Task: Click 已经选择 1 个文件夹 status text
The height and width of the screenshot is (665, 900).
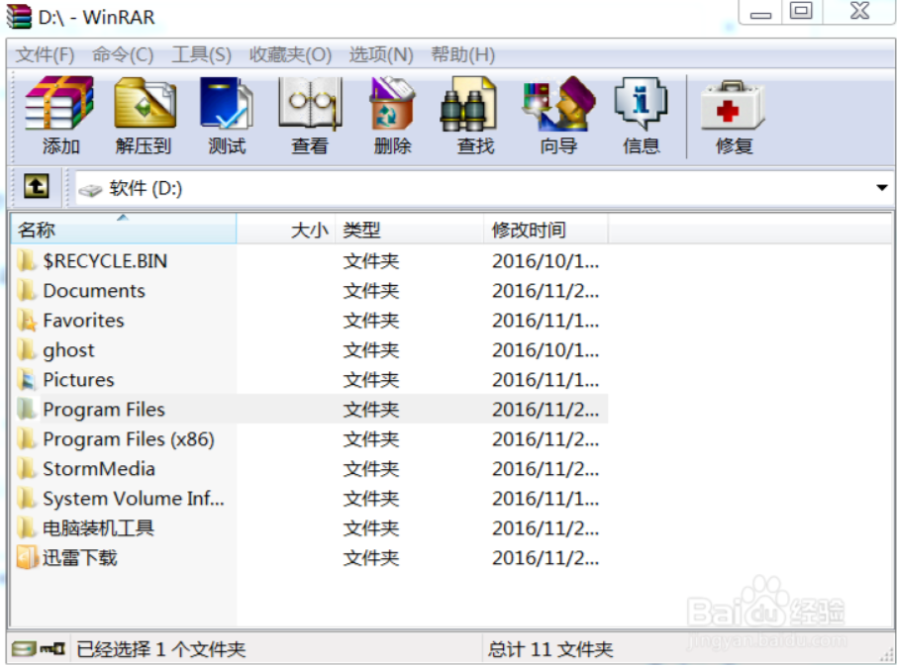Action: point(161,649)
